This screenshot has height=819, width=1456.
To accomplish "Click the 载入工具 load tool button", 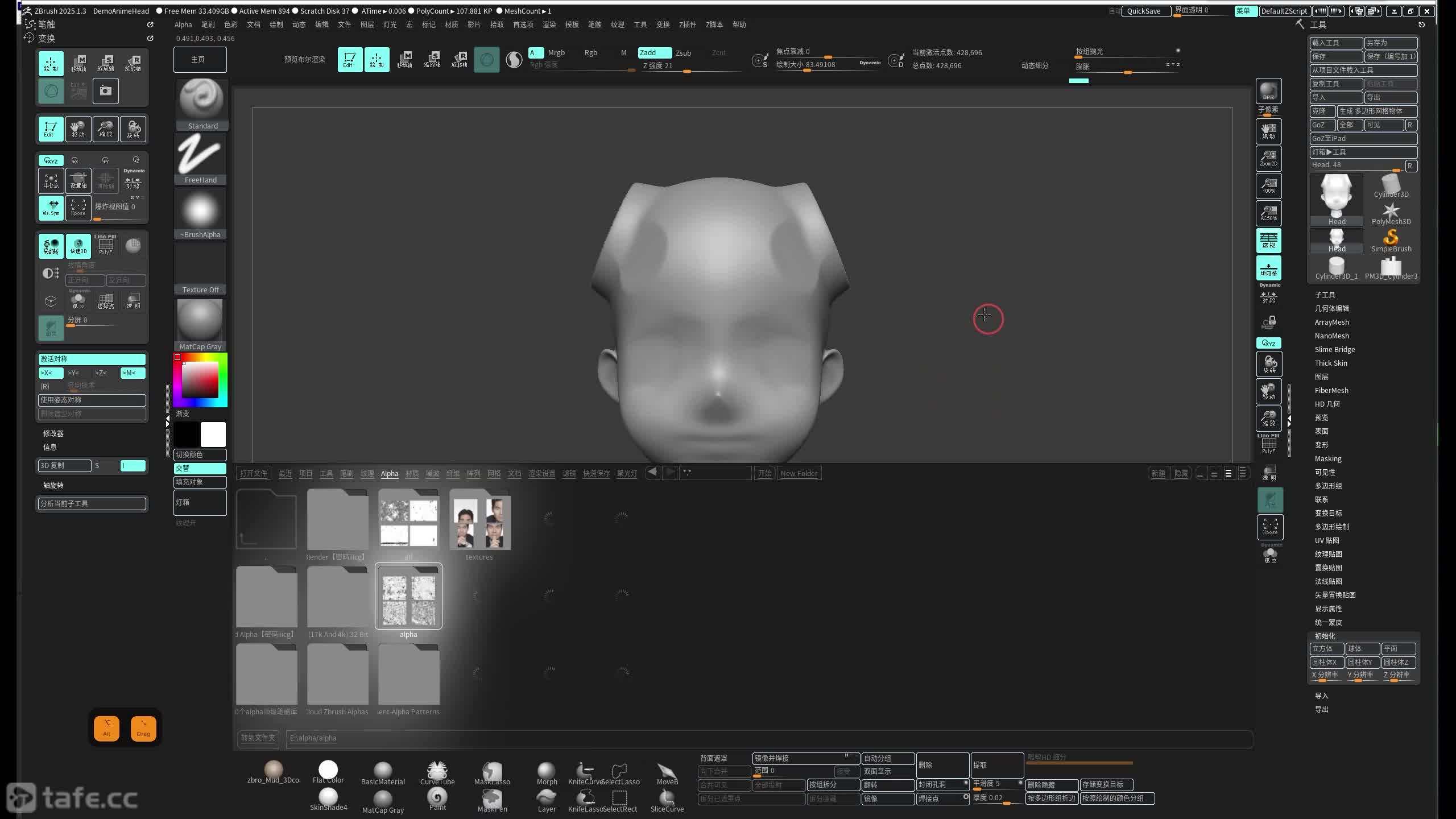I will tap(1336, 43).
